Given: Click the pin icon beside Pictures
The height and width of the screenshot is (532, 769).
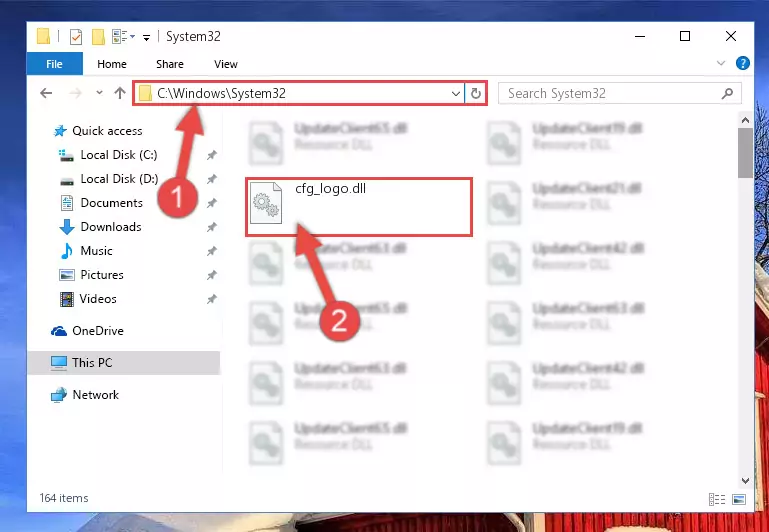Looking at the screenshot, I should (211, 275).
